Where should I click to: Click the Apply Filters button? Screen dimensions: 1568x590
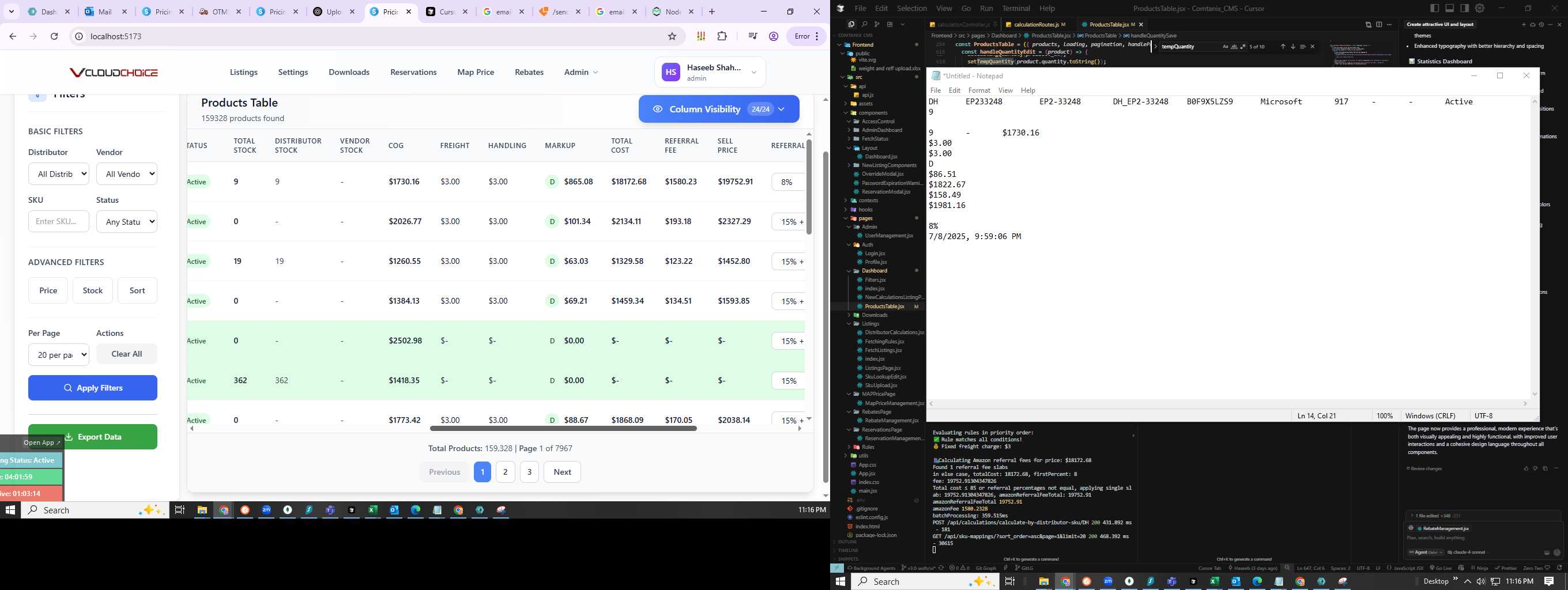92,387
